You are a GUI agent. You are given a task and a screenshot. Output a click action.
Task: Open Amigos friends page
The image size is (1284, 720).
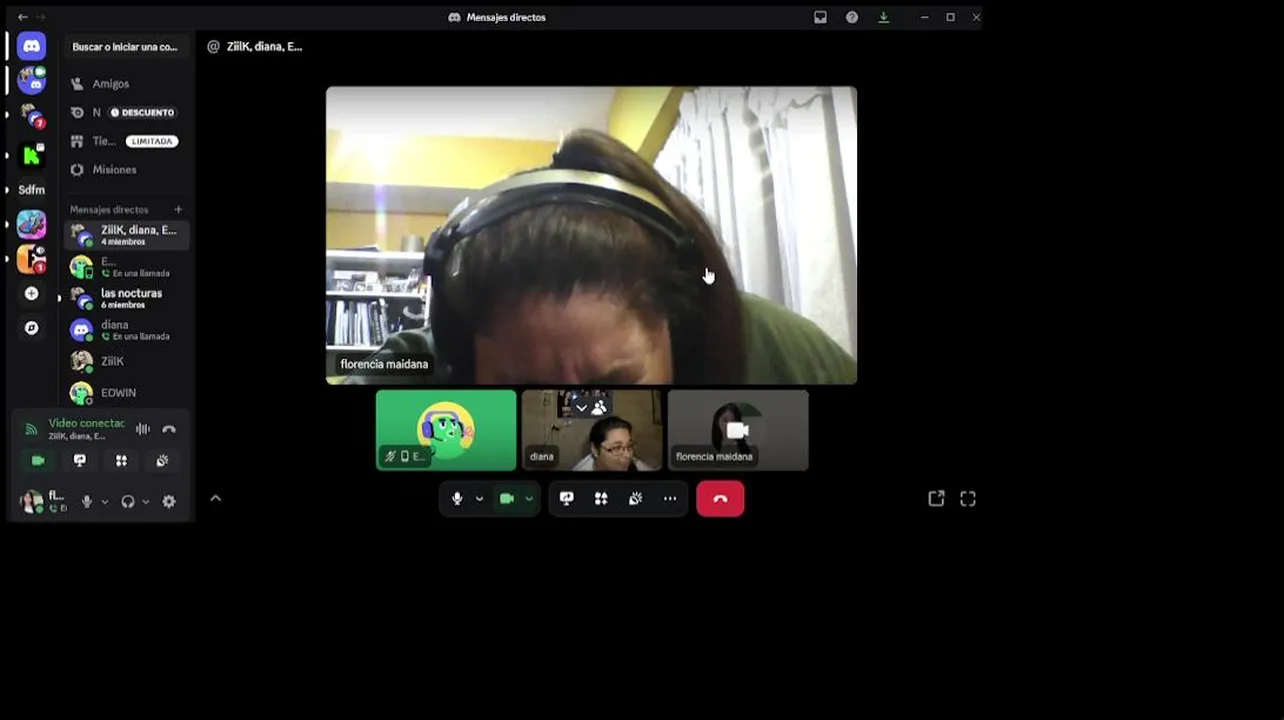125,84
